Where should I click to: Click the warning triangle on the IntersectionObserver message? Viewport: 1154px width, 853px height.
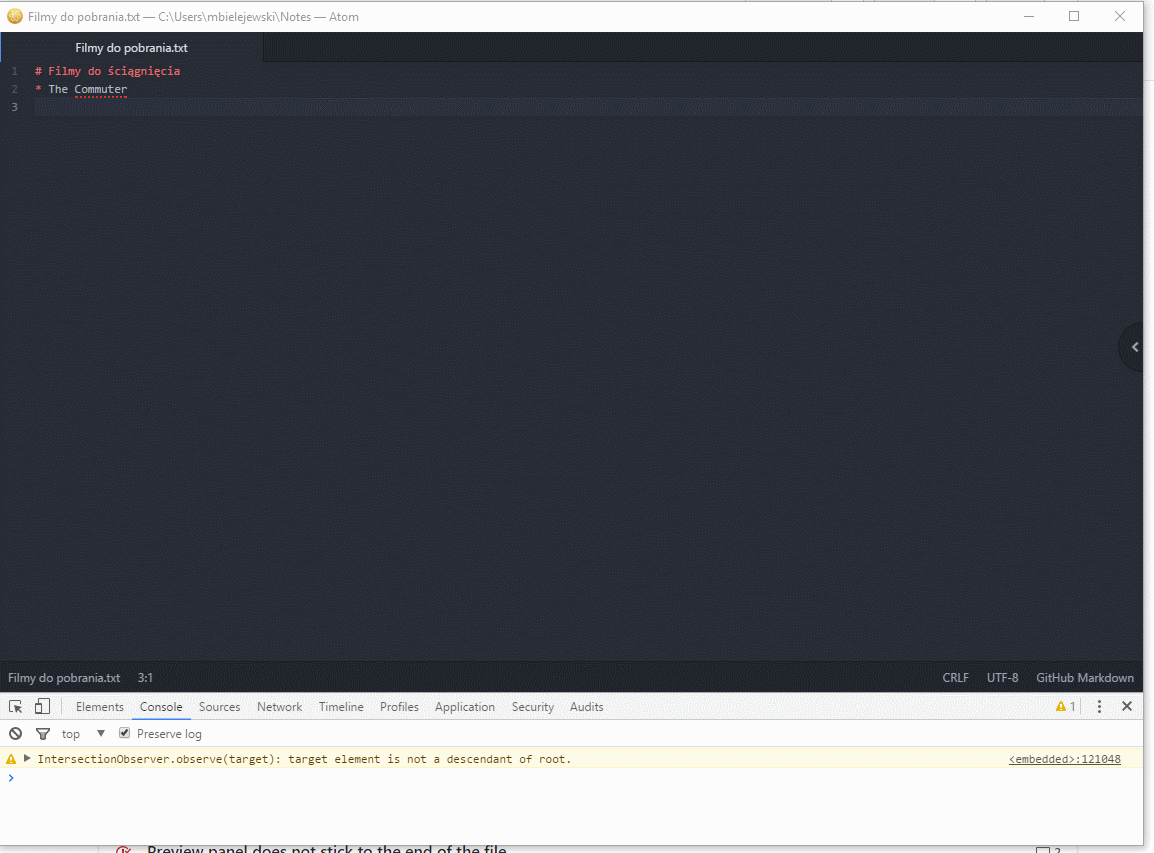(11, 759)
